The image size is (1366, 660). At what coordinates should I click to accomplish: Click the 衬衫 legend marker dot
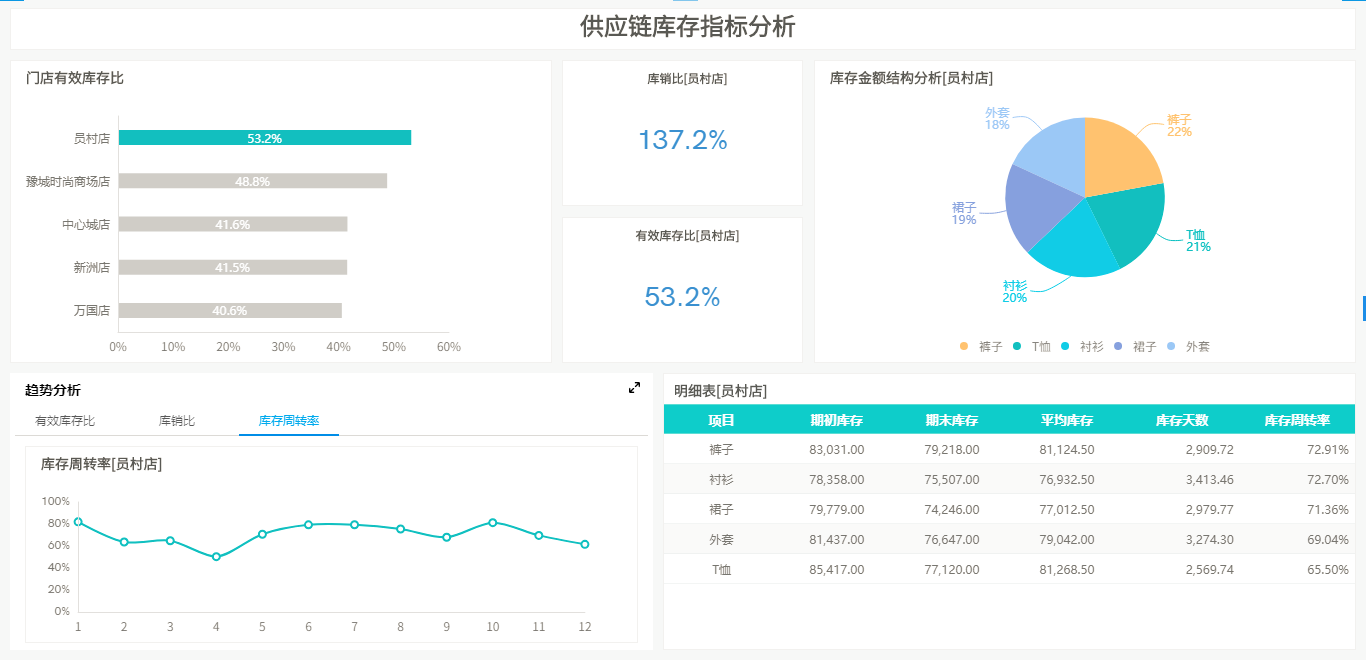1065,346
